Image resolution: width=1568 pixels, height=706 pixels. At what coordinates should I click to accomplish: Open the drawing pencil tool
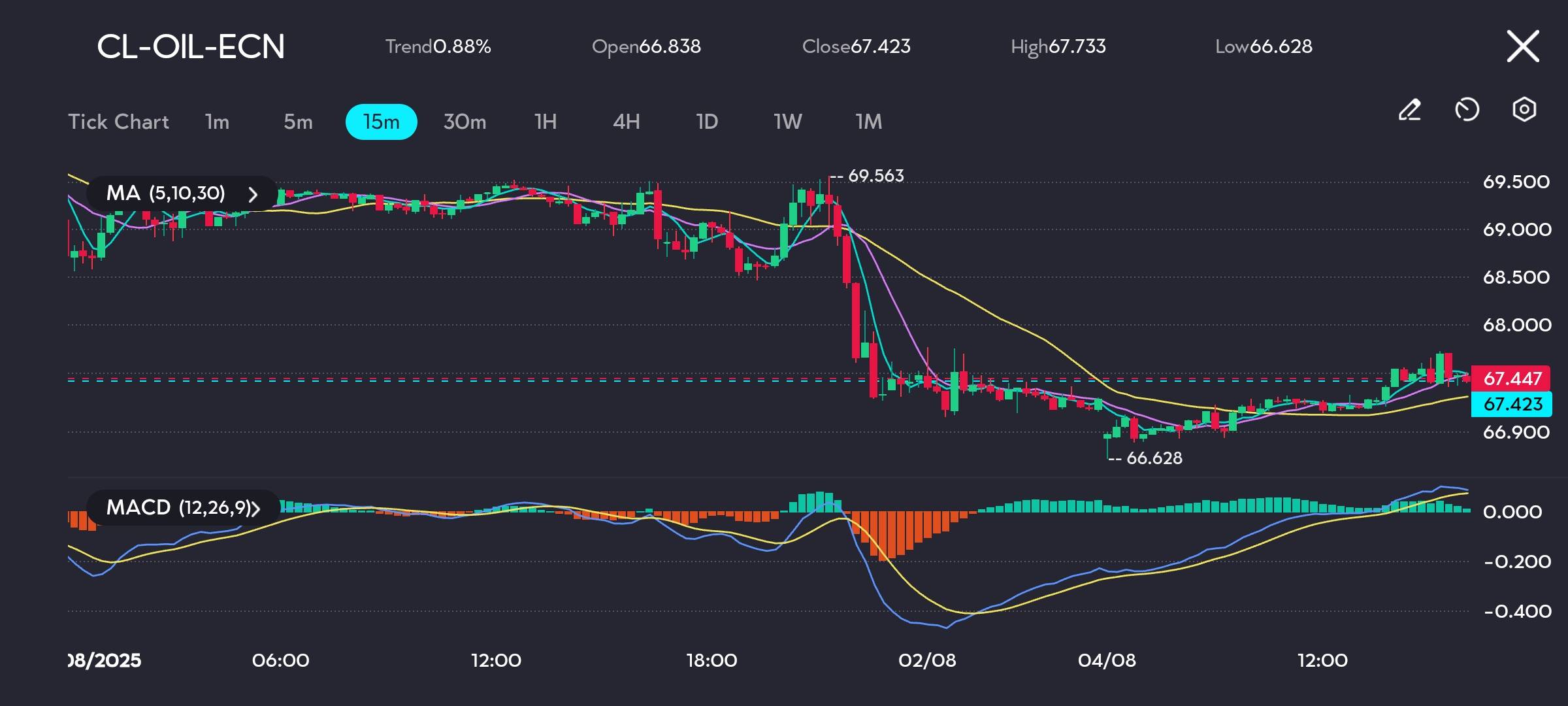[x=1410, y=110]
